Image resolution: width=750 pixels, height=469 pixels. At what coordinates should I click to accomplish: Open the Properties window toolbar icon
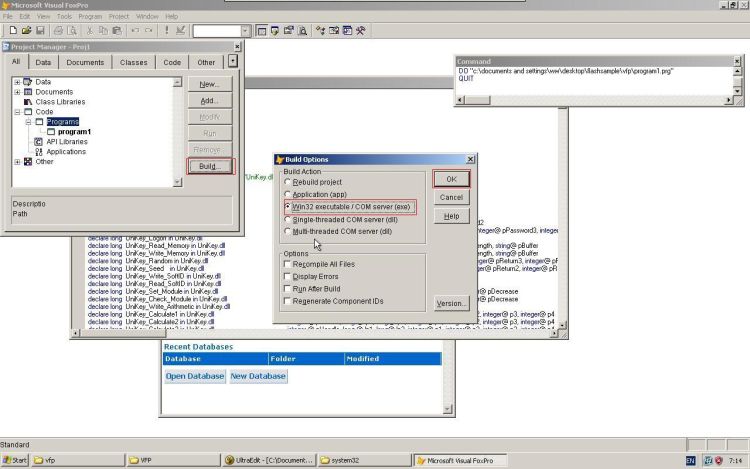(x=288, y=31)
